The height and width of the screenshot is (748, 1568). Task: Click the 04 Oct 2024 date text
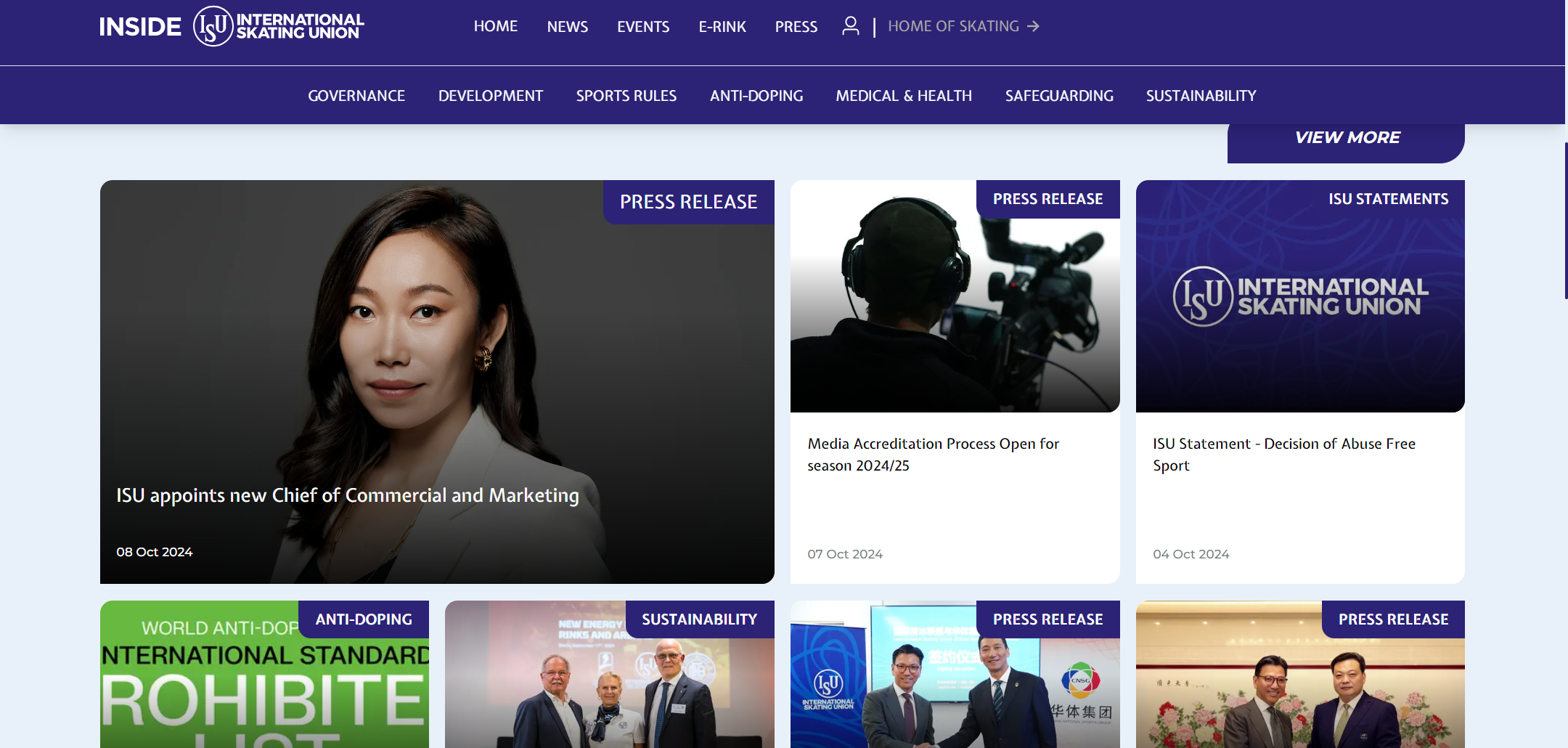coord(1191,554)
